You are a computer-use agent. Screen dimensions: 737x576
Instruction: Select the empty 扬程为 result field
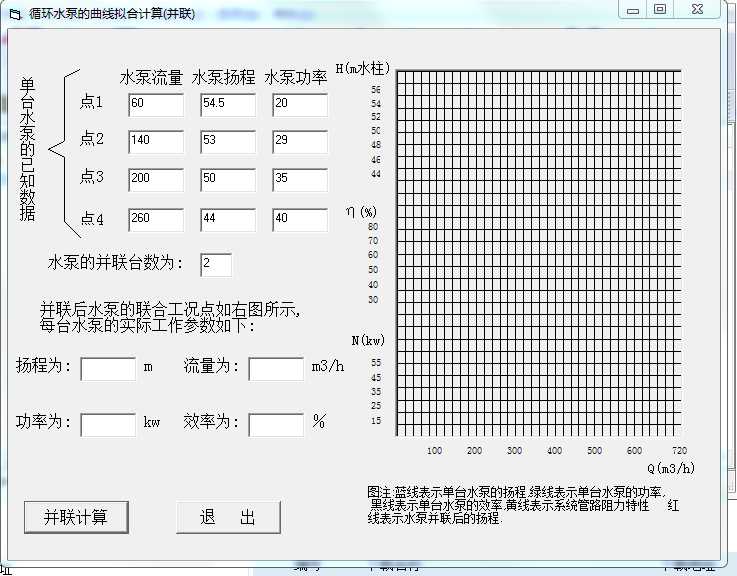108,369
